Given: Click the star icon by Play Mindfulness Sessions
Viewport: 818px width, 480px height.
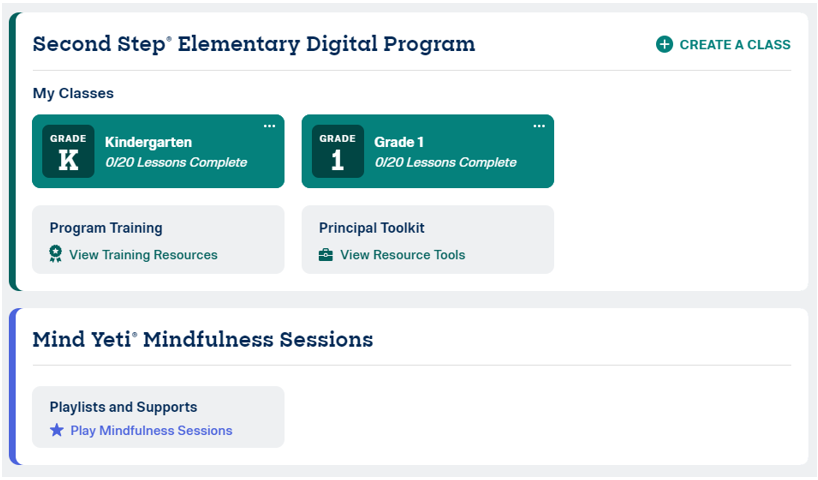Looking at the screenshot, I should (x=57, y=430).
